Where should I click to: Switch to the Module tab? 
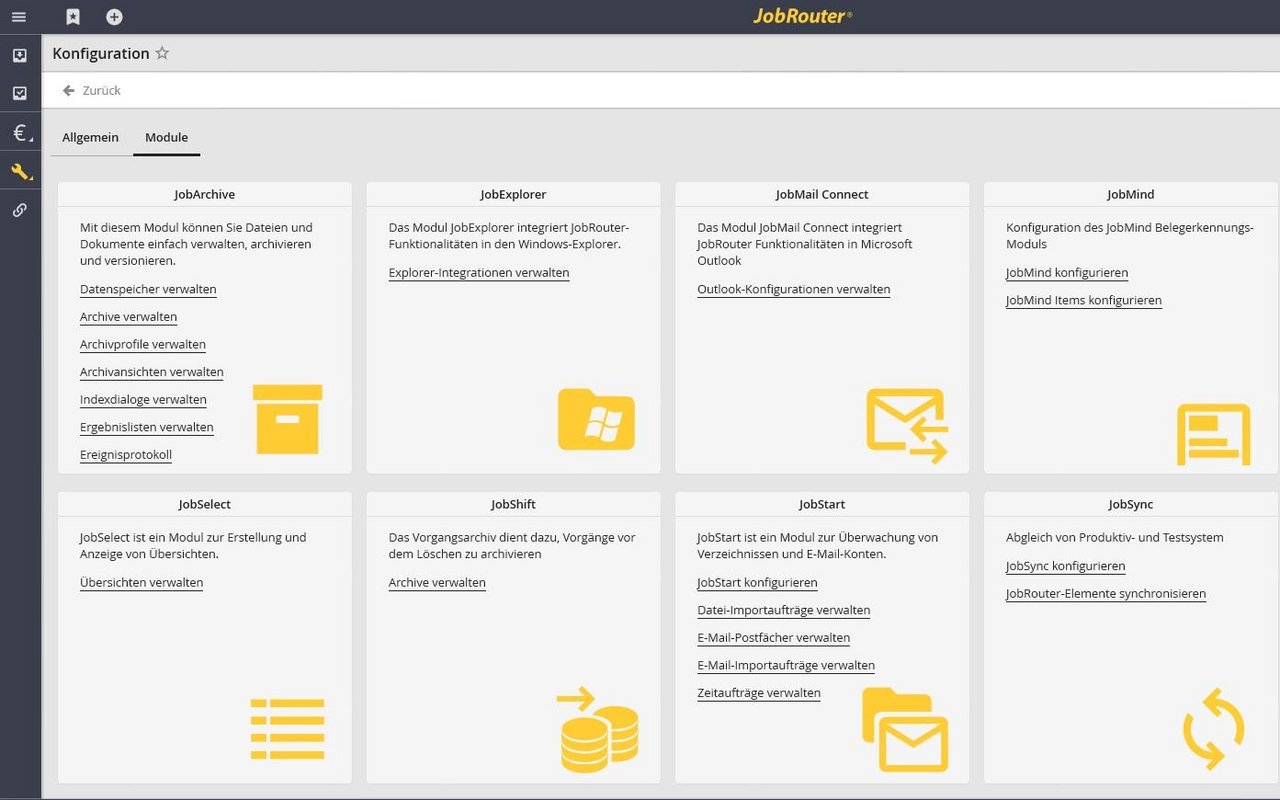[166, 137]
